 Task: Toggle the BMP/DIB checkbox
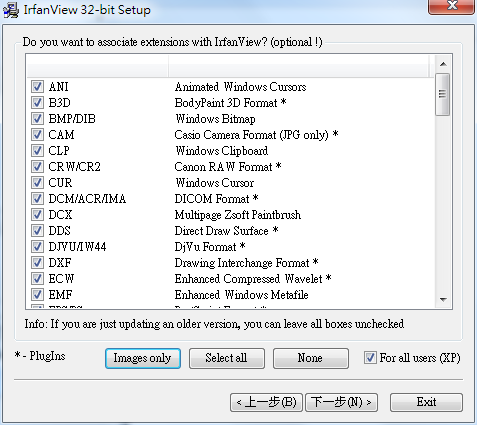tap(37, 119)
